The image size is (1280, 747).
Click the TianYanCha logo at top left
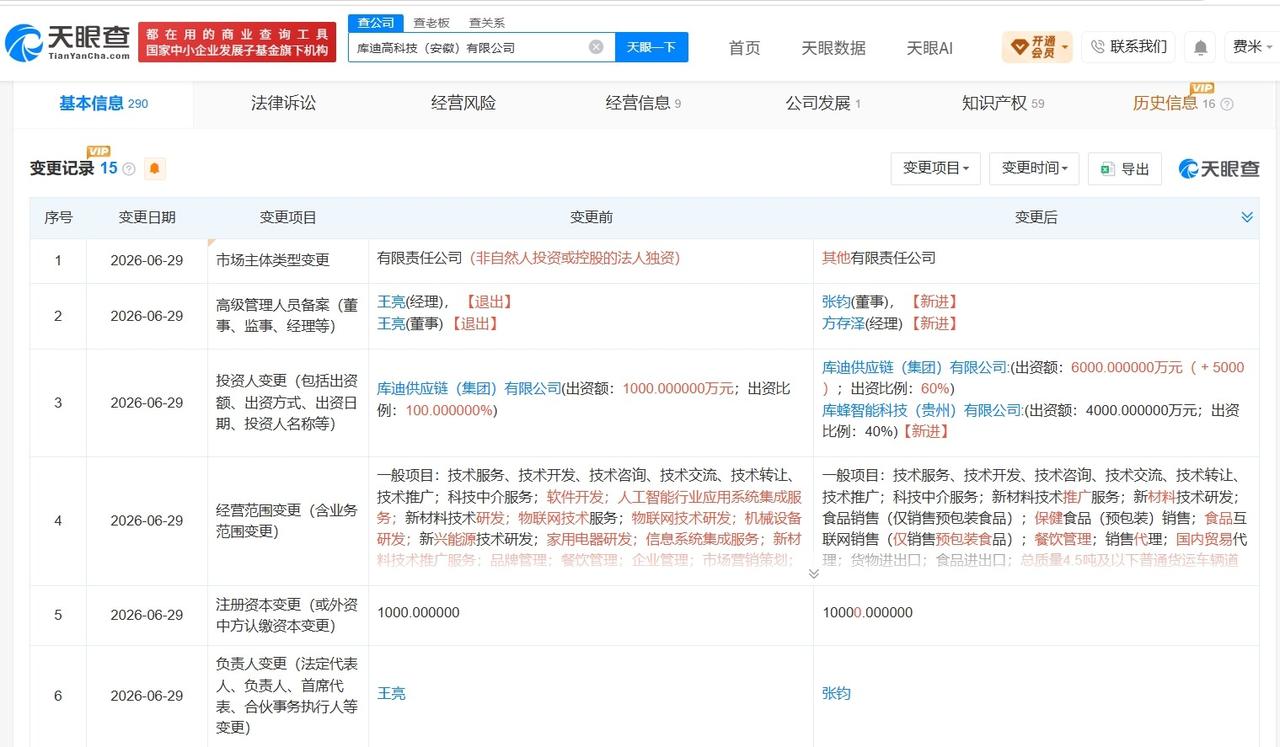(x=68, y=42)
